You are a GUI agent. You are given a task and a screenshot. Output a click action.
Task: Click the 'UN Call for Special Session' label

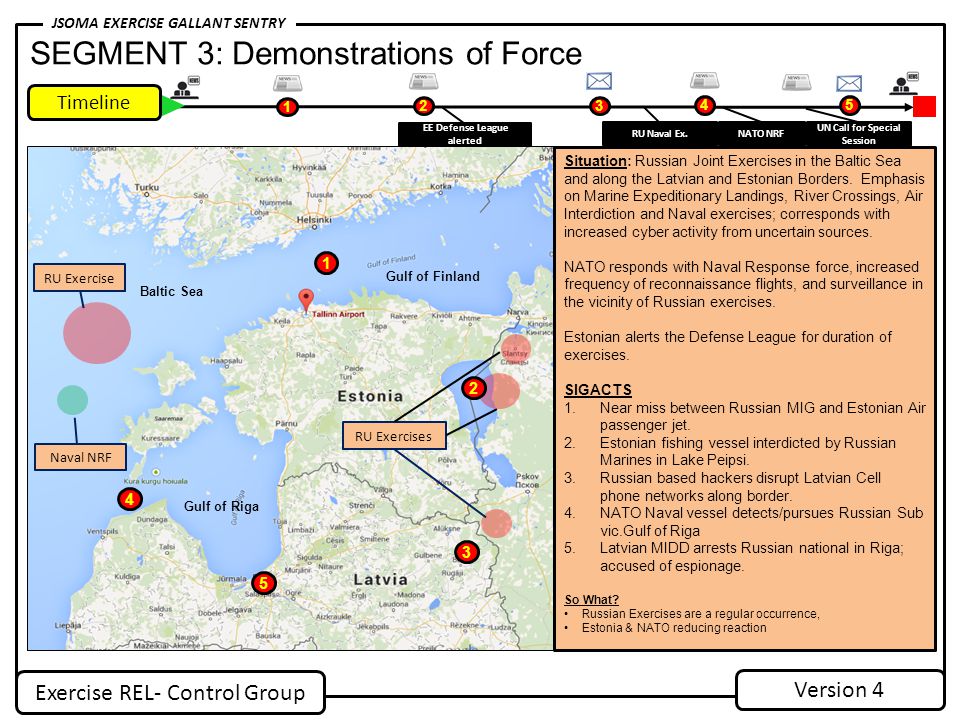858,134
